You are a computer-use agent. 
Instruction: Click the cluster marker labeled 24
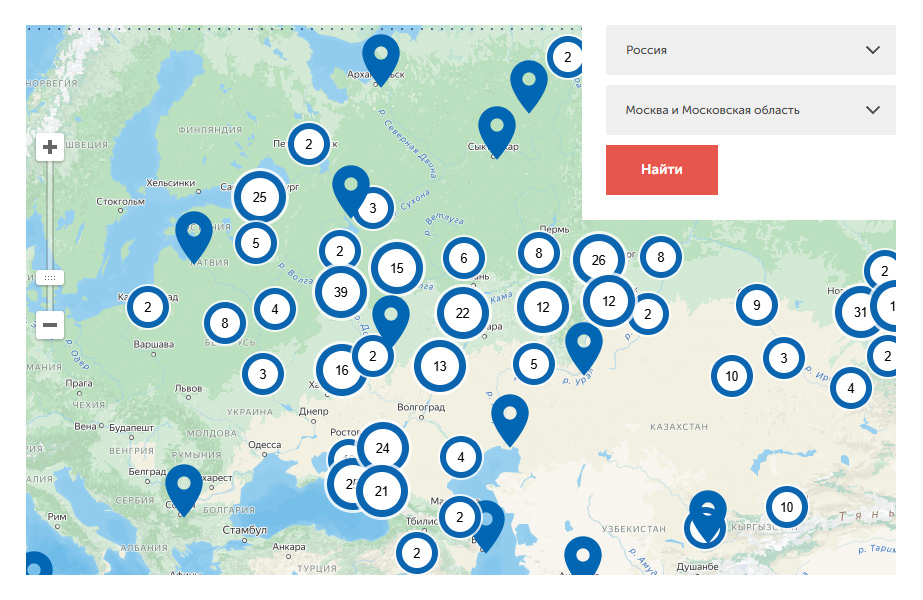click(382, 448)
